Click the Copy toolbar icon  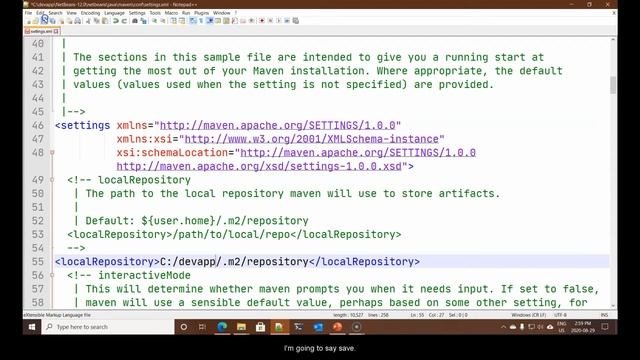pyautogui.click(x=97, y=20)
